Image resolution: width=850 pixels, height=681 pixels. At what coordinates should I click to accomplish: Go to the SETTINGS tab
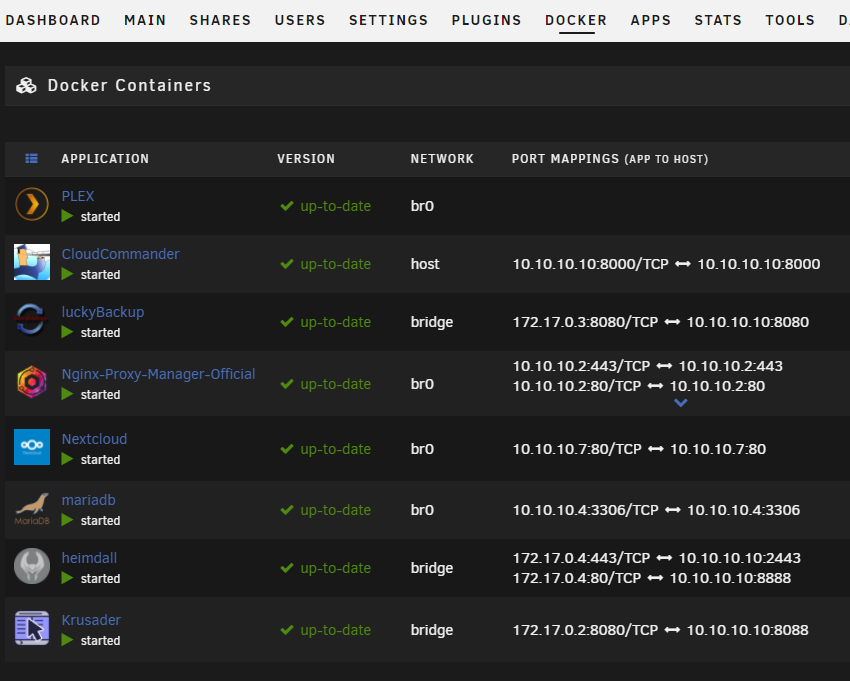point(388,20)
